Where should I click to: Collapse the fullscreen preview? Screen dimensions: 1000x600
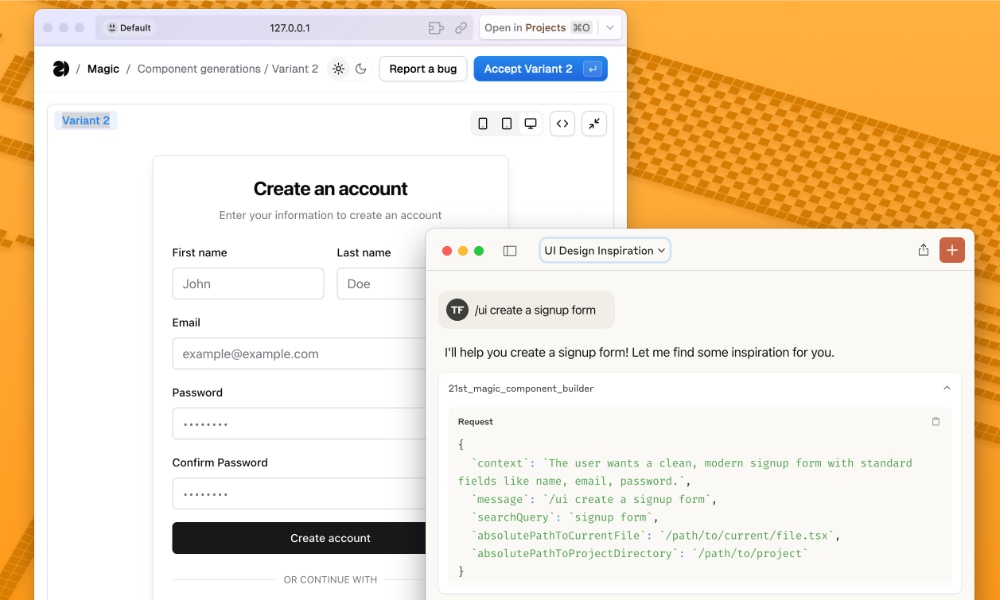[594, 124]
